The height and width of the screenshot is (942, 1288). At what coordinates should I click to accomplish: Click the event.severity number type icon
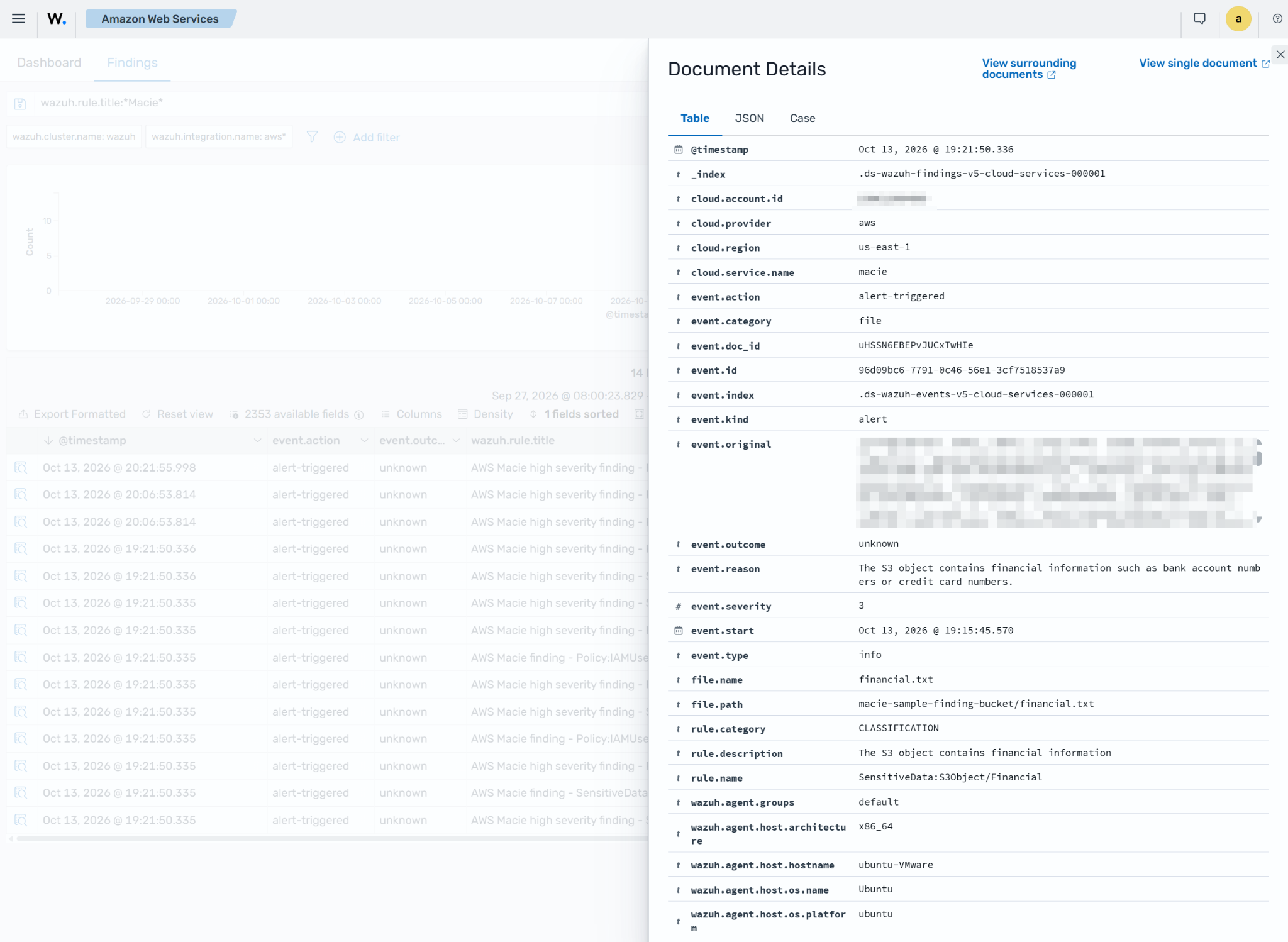(x=679, y=607)
